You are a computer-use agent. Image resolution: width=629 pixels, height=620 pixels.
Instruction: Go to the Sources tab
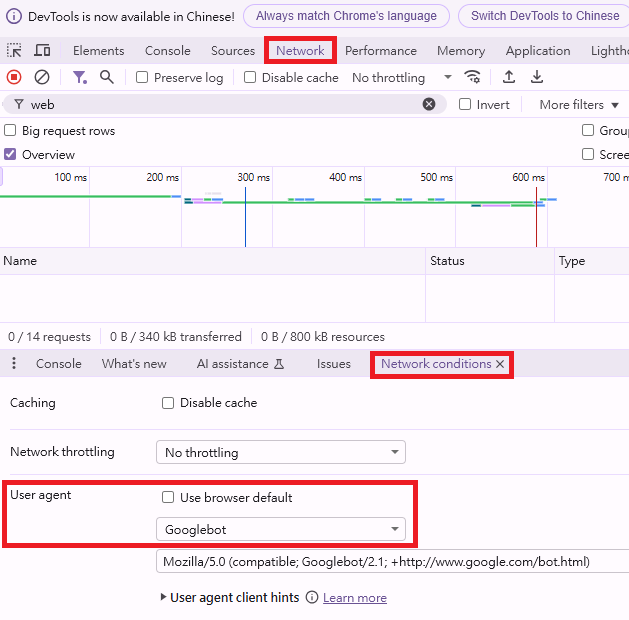pos(233,51)
